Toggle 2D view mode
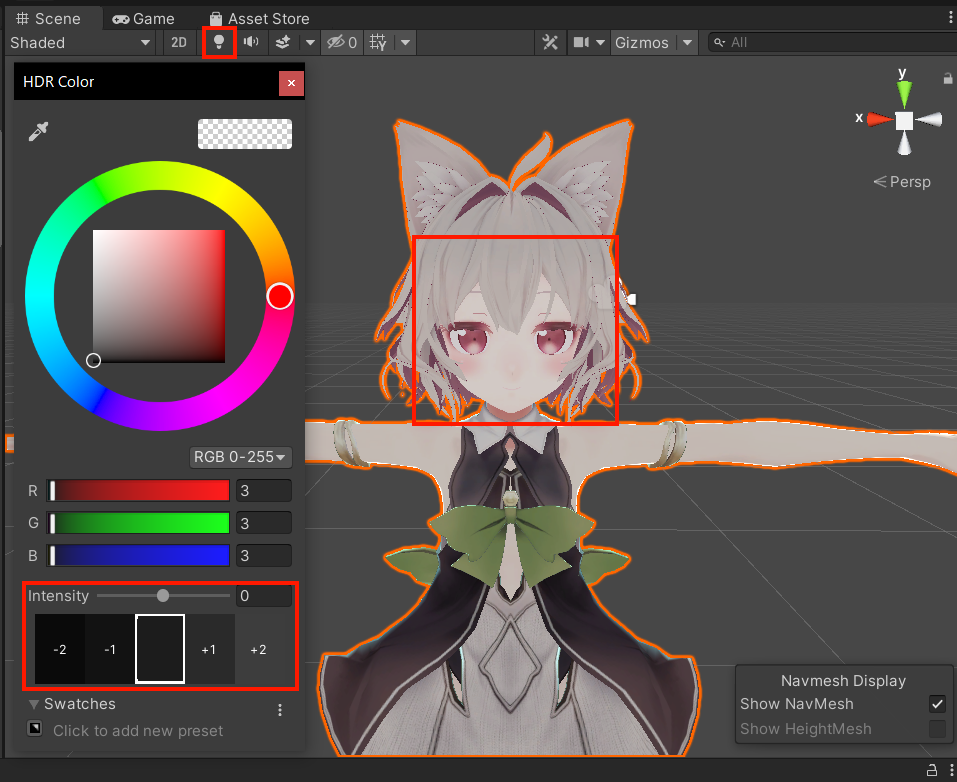957x782 pixels. (179, 43)
